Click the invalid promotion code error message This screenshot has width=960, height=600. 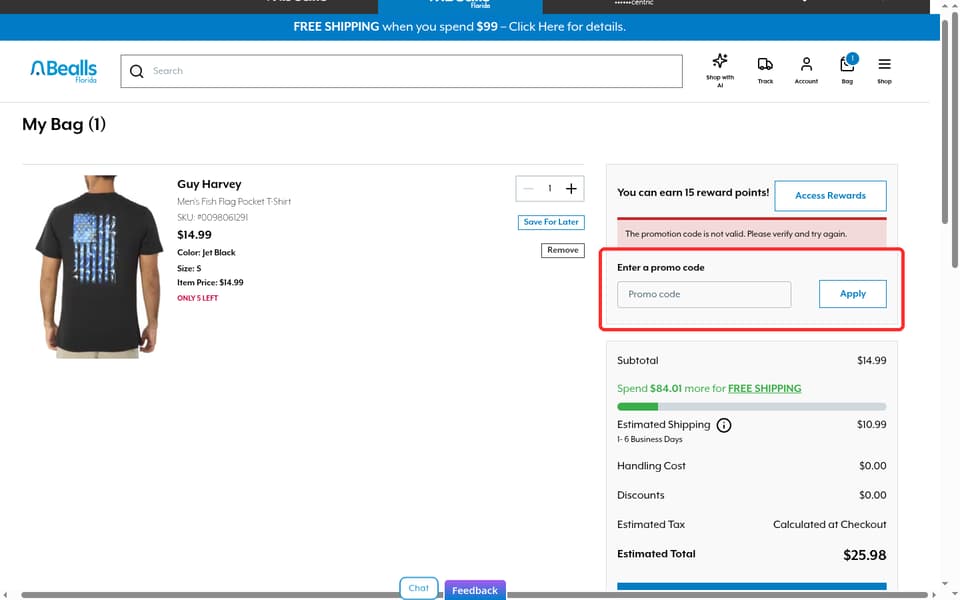[751, 233]
